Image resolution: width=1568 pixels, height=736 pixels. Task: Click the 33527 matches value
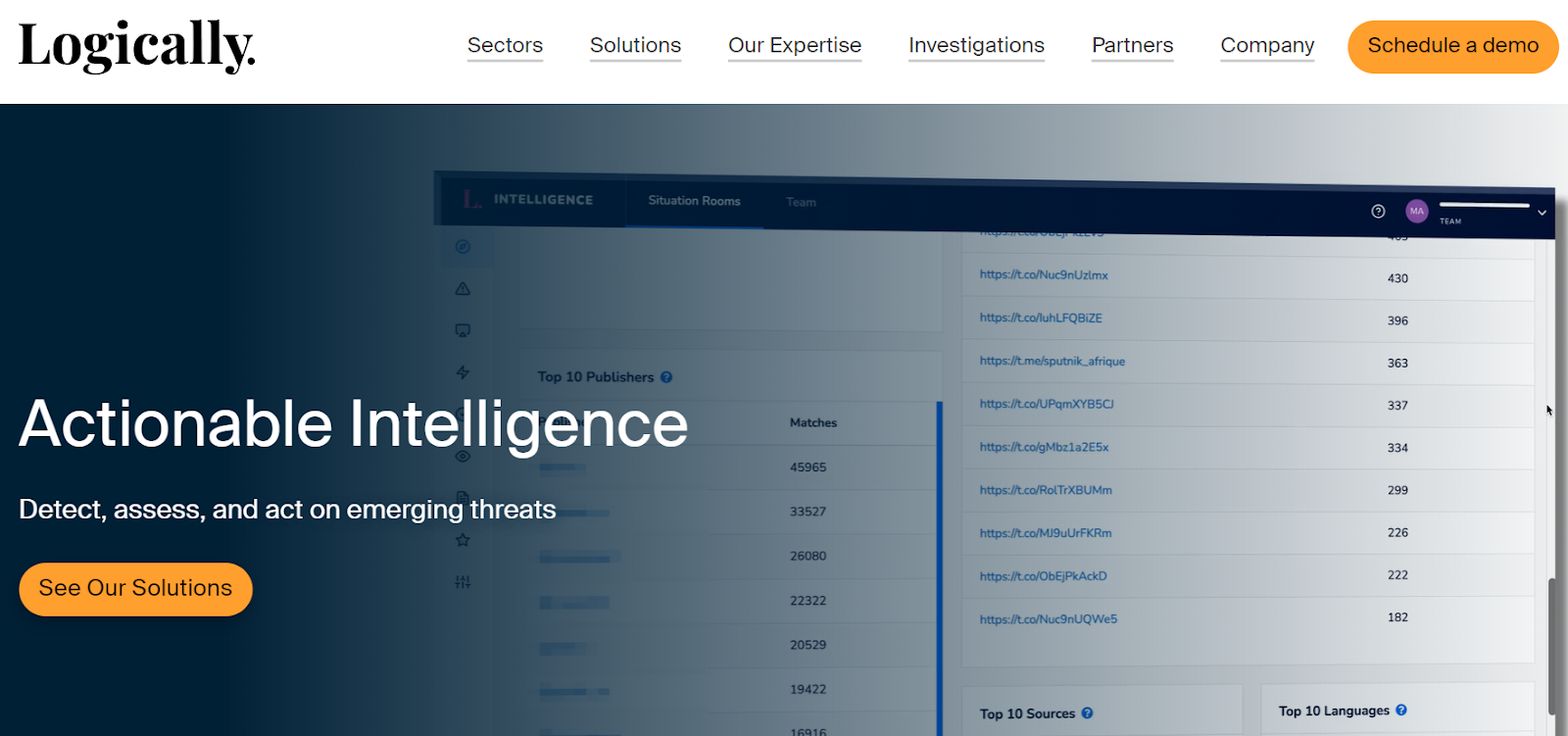[808, 512]
